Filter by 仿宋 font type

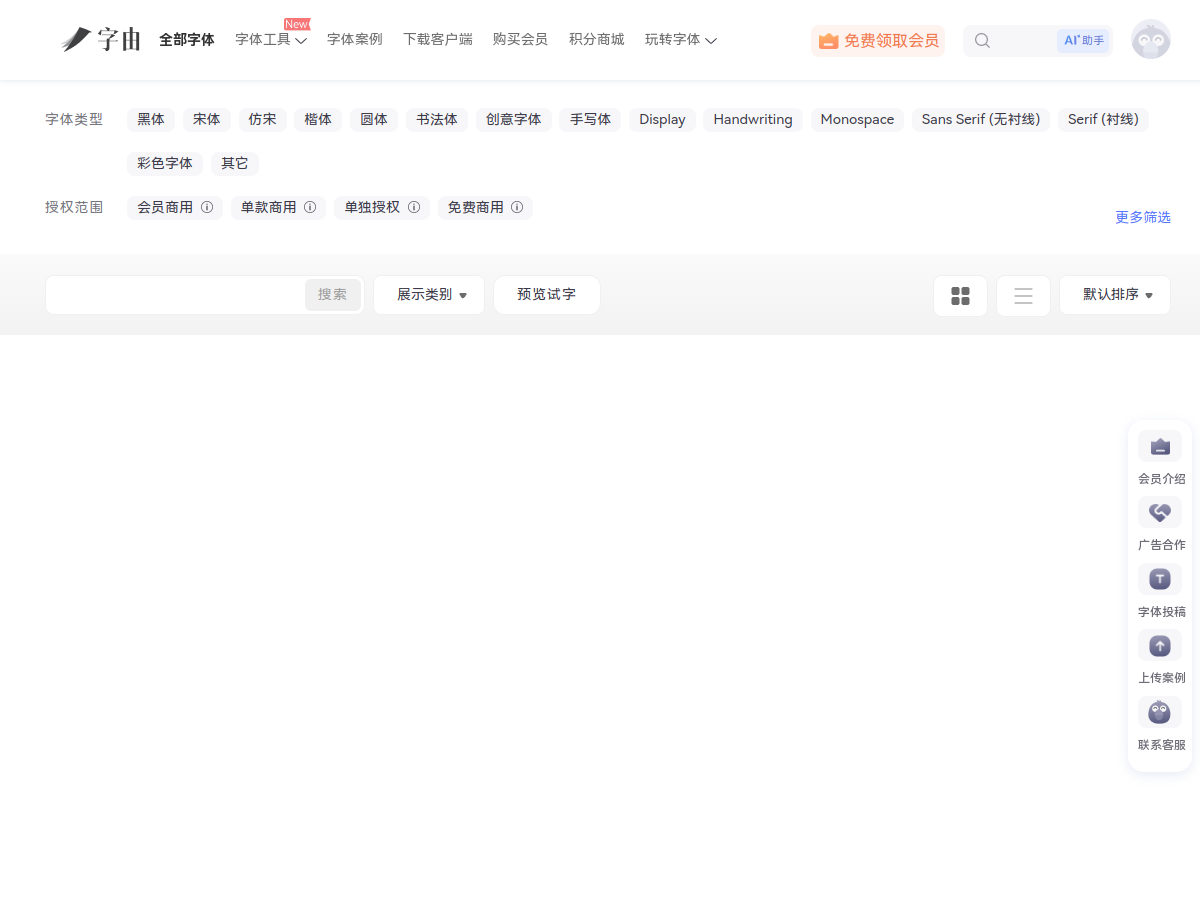pyautogui.click(x=263, y=120)
